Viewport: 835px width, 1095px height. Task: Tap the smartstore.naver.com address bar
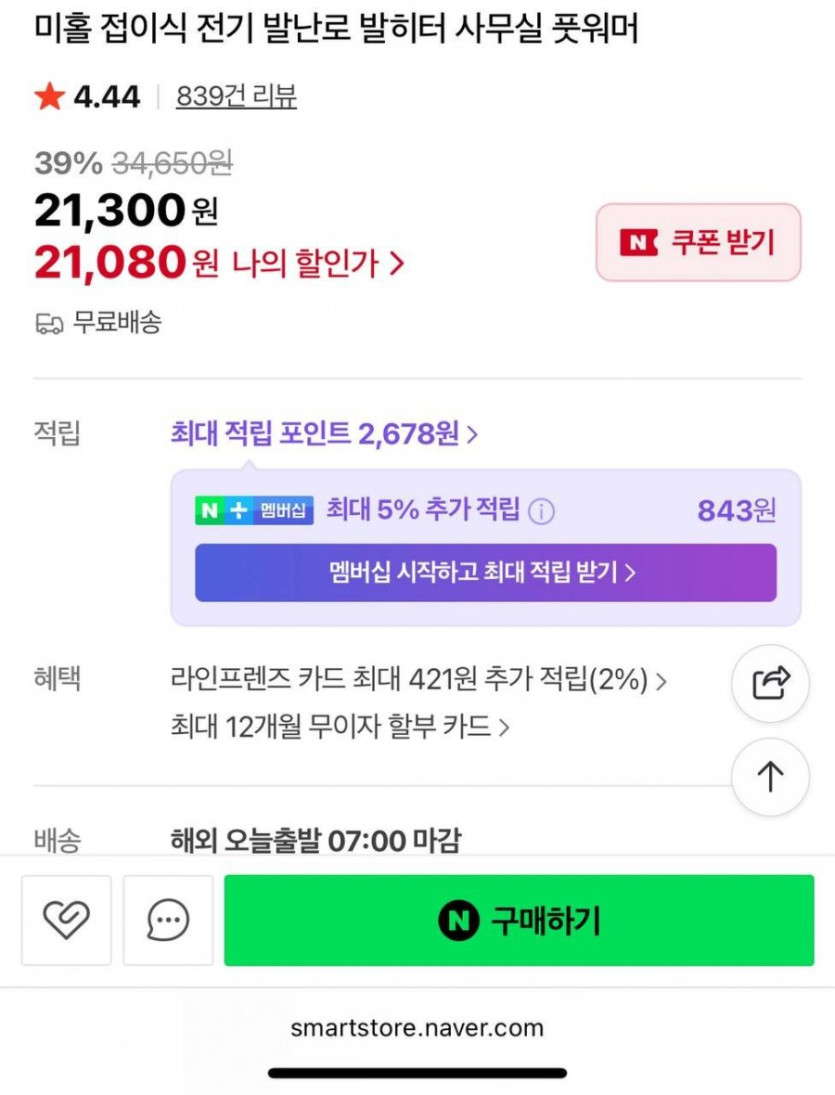417,1028
